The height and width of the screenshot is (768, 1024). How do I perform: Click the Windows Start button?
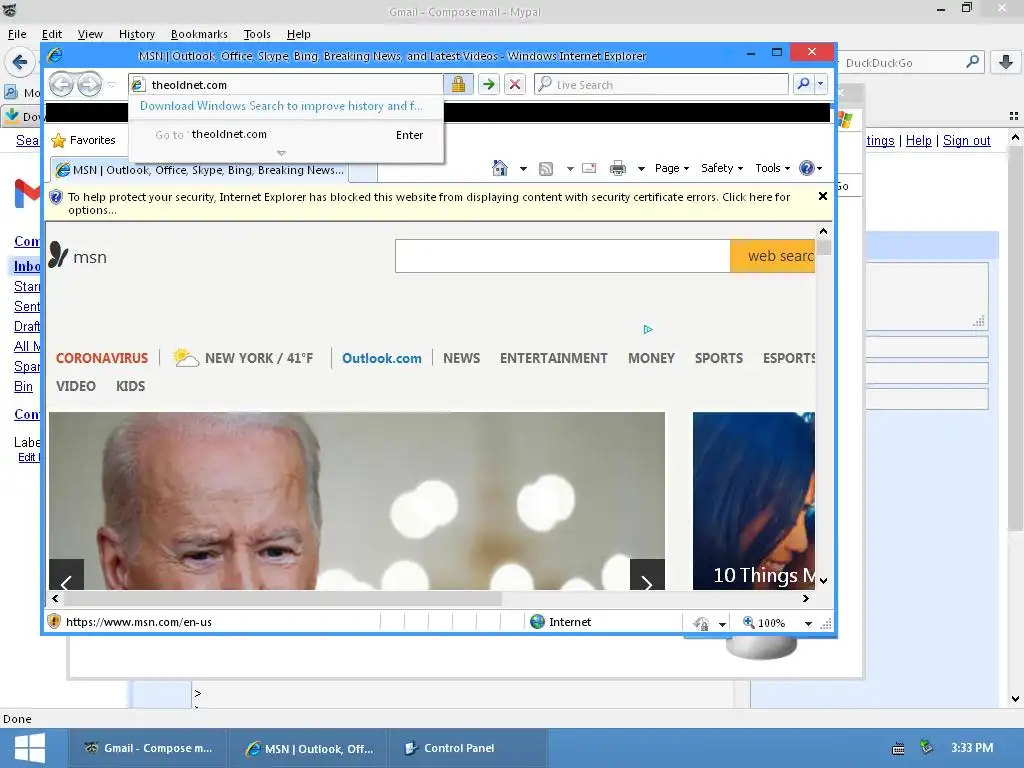click(29, 748)
